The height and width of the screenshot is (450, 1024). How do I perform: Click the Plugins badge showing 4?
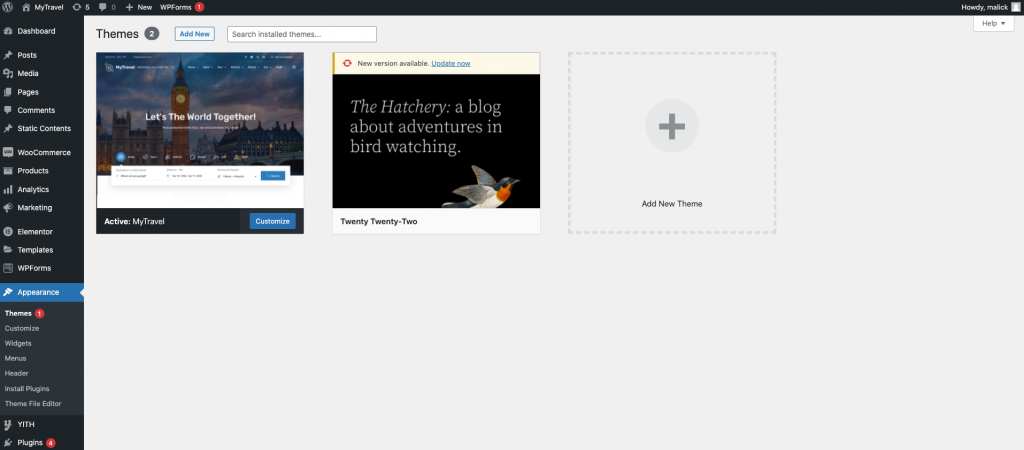[x=50, y=443]
